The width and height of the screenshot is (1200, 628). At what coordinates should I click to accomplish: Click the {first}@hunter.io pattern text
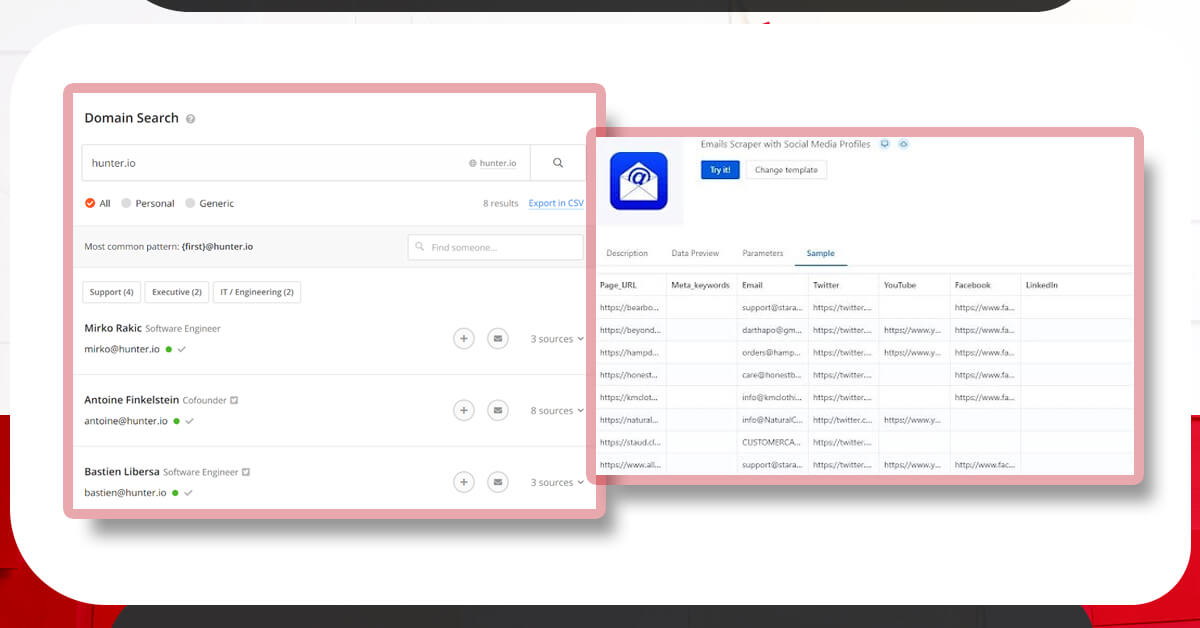[217, 246]
